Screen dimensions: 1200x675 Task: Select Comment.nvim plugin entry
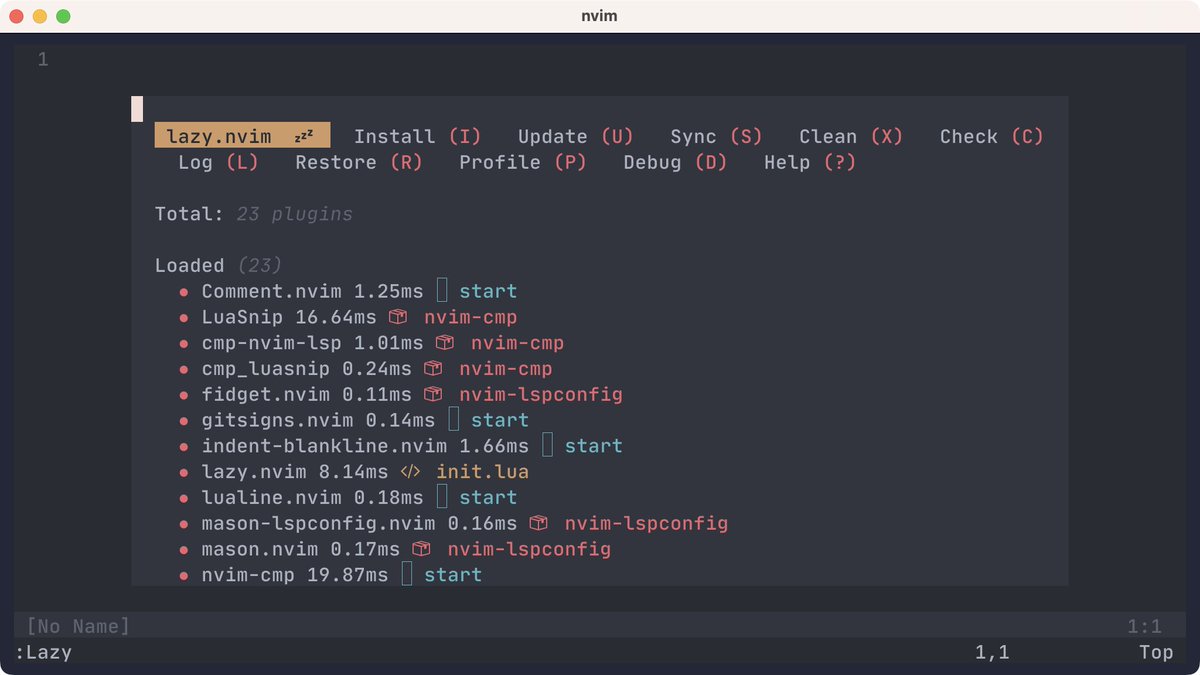tap(272, 291)
